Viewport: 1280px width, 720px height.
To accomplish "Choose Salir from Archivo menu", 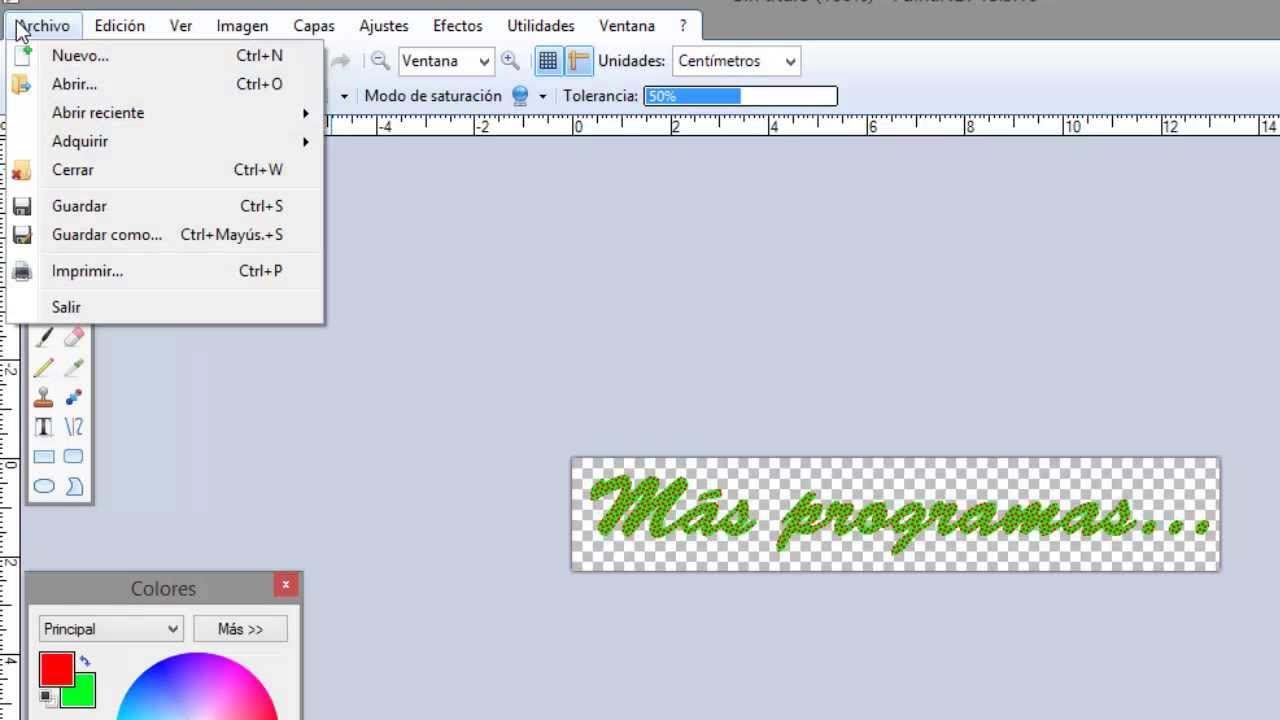I will pos(167,307).
